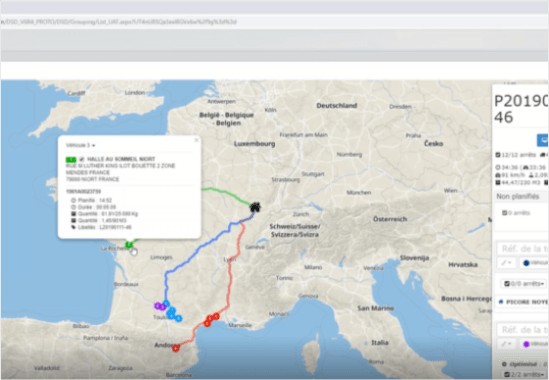Click the blue vehicle color dot

pos(526,262)
